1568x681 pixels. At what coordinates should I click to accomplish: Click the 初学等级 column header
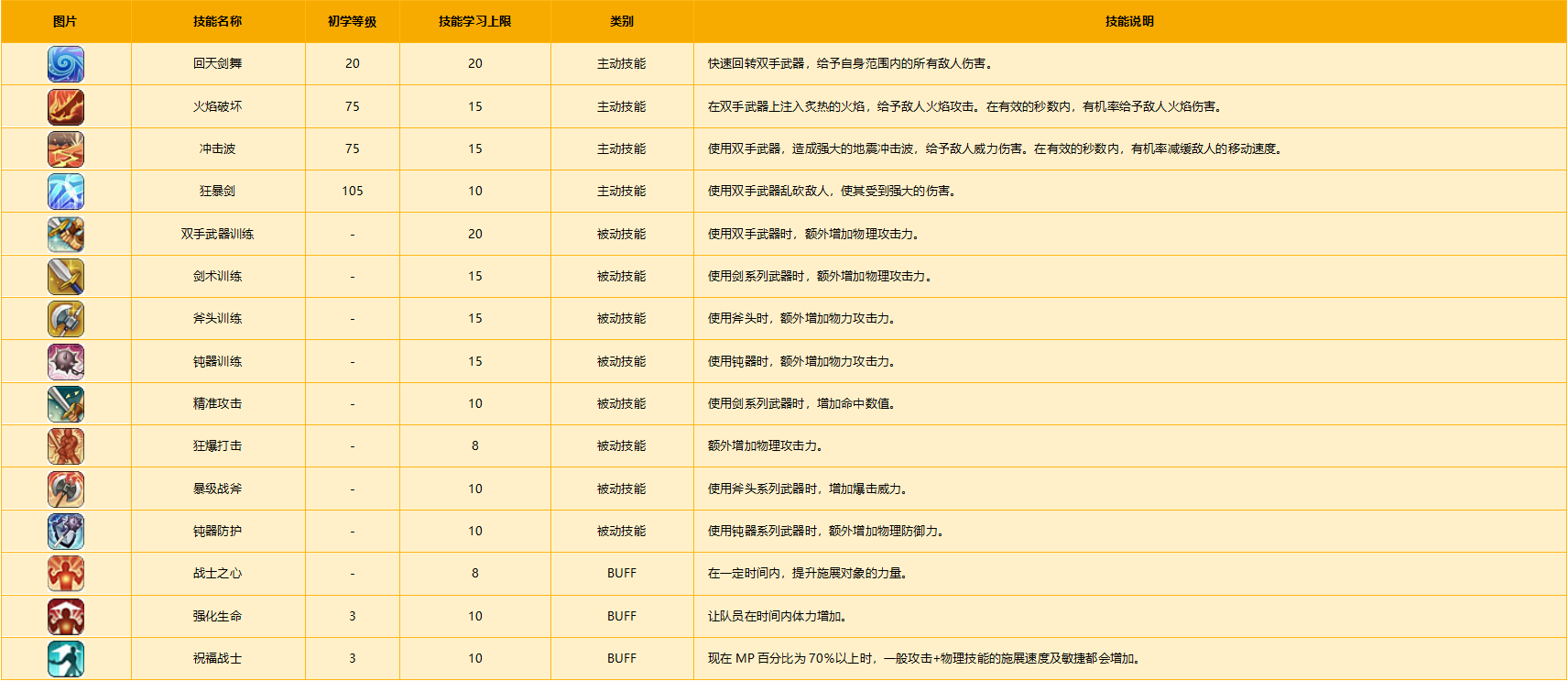pos(353,21)
